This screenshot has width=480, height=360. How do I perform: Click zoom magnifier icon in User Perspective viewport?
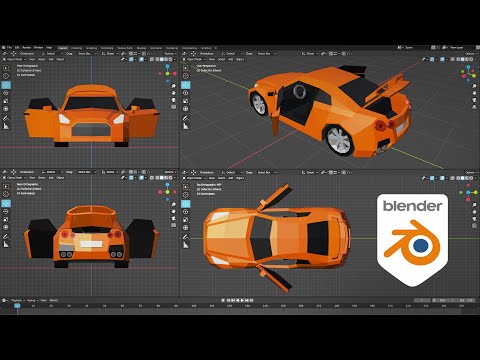(x=474, y=86)
